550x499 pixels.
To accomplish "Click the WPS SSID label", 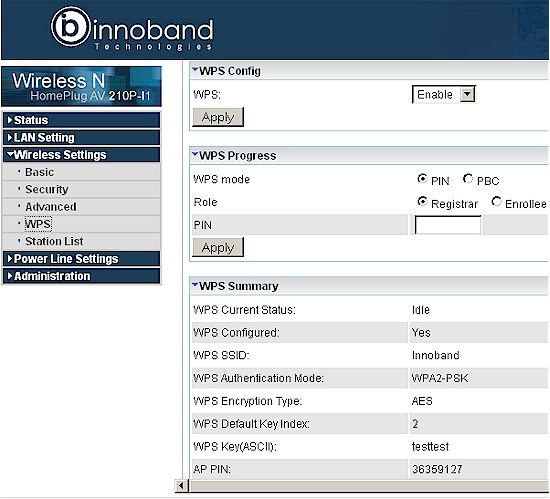I will pos(221,355).
